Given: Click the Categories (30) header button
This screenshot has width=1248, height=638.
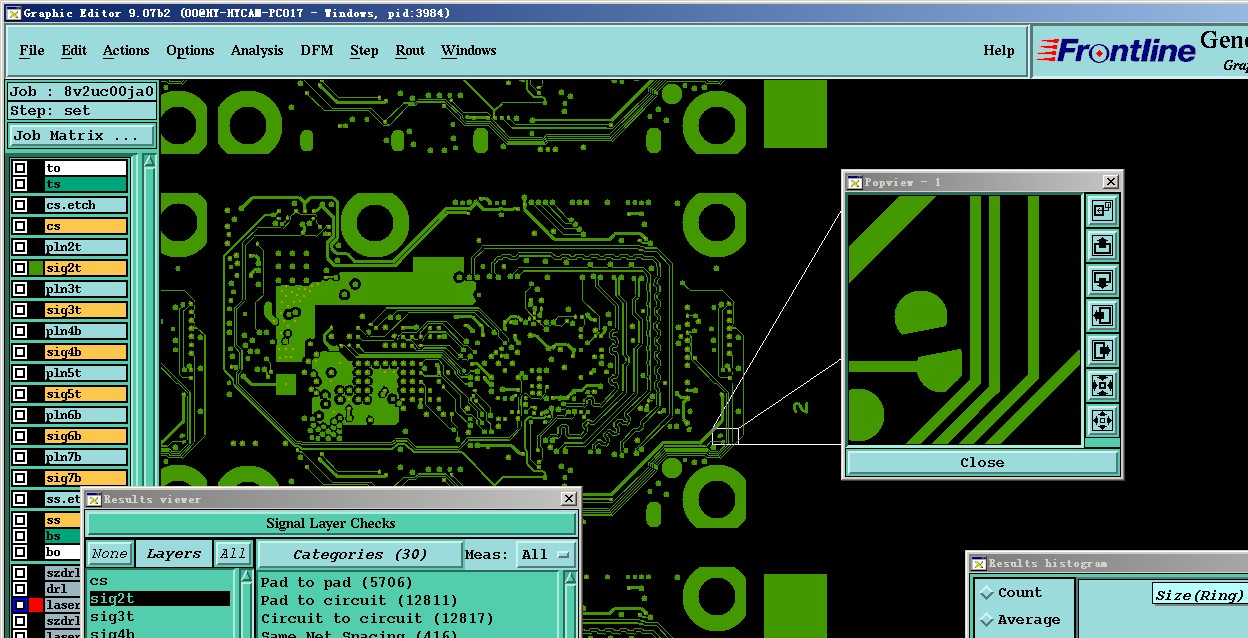Looking at the screenshot, I should 360,554.
